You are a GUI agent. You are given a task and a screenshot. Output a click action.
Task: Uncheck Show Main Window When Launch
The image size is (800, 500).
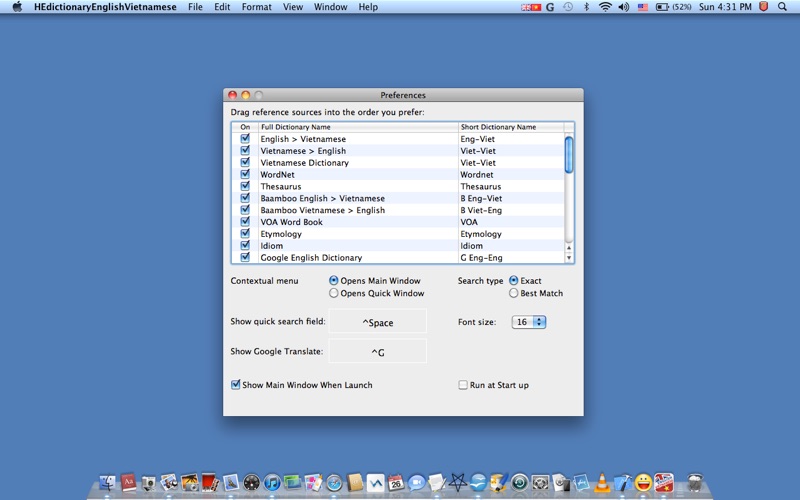point(235,385)
